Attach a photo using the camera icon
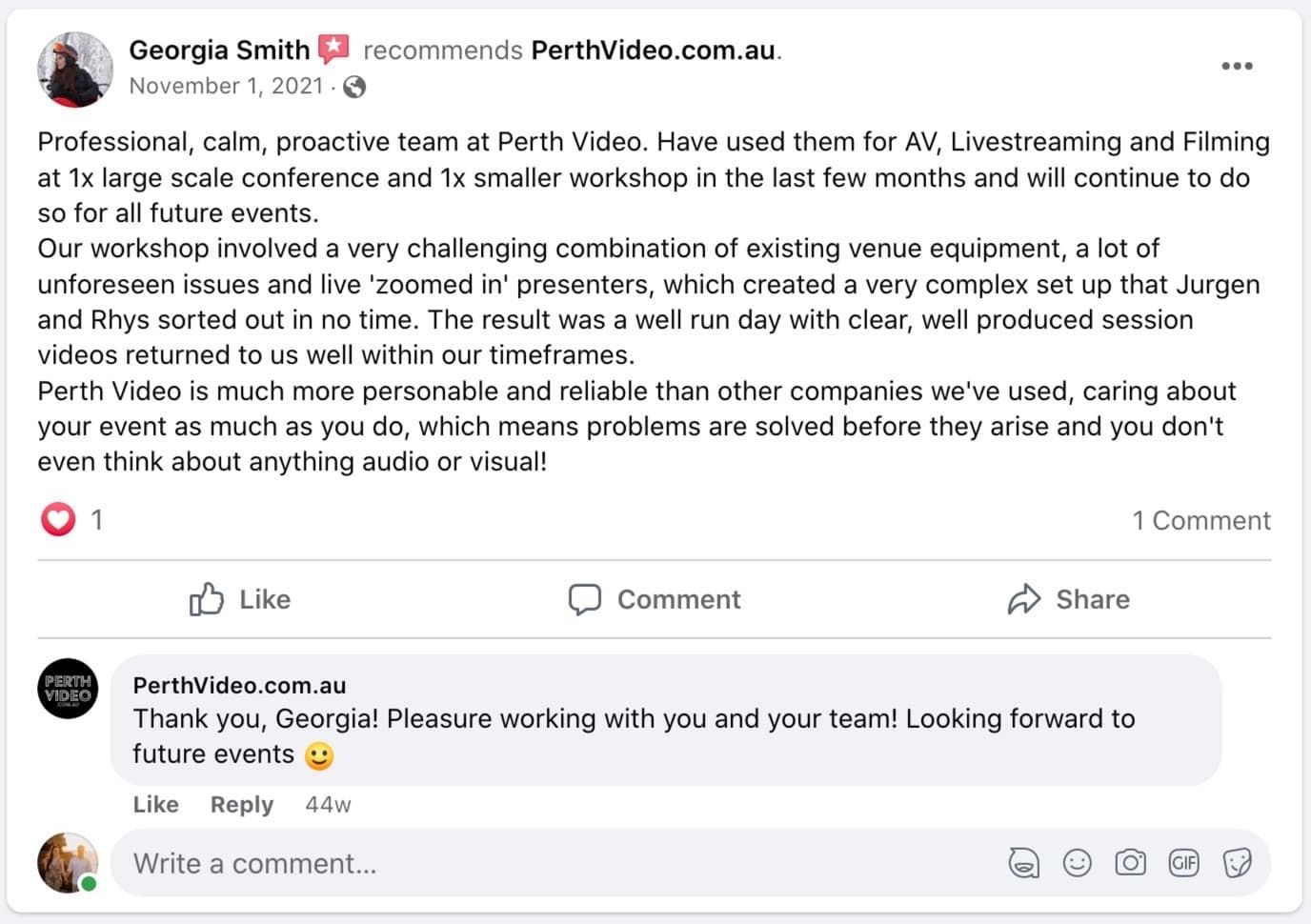Viewport: 1311px width, 924px height. click(x=1130, y=863)
